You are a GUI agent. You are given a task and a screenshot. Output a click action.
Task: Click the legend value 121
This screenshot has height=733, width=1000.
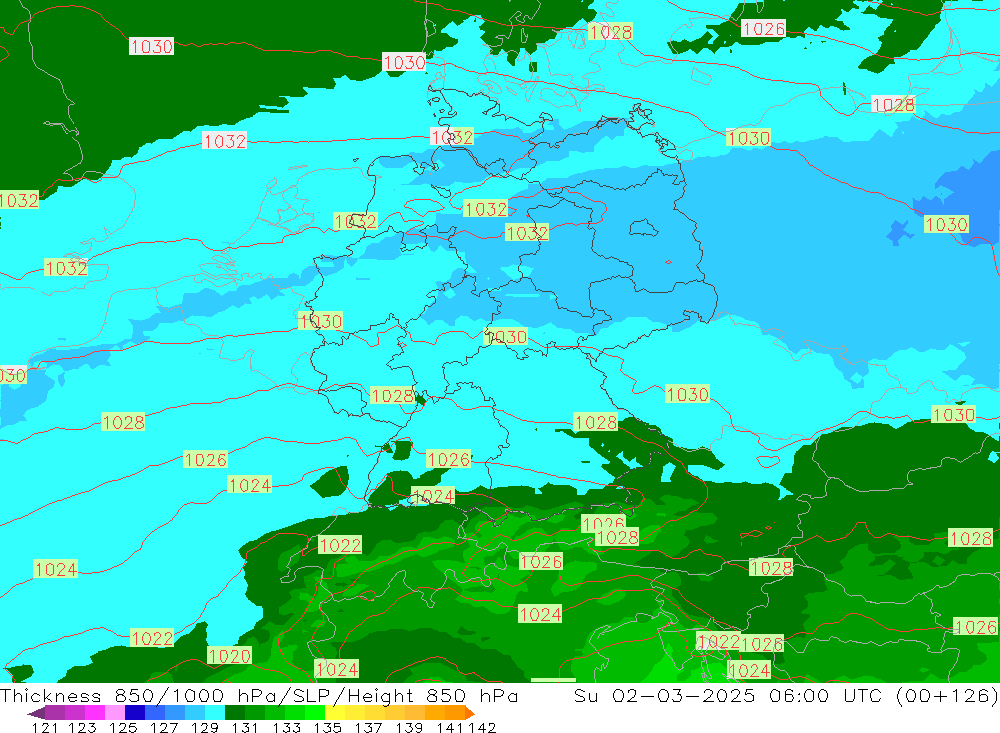[45, 727]
